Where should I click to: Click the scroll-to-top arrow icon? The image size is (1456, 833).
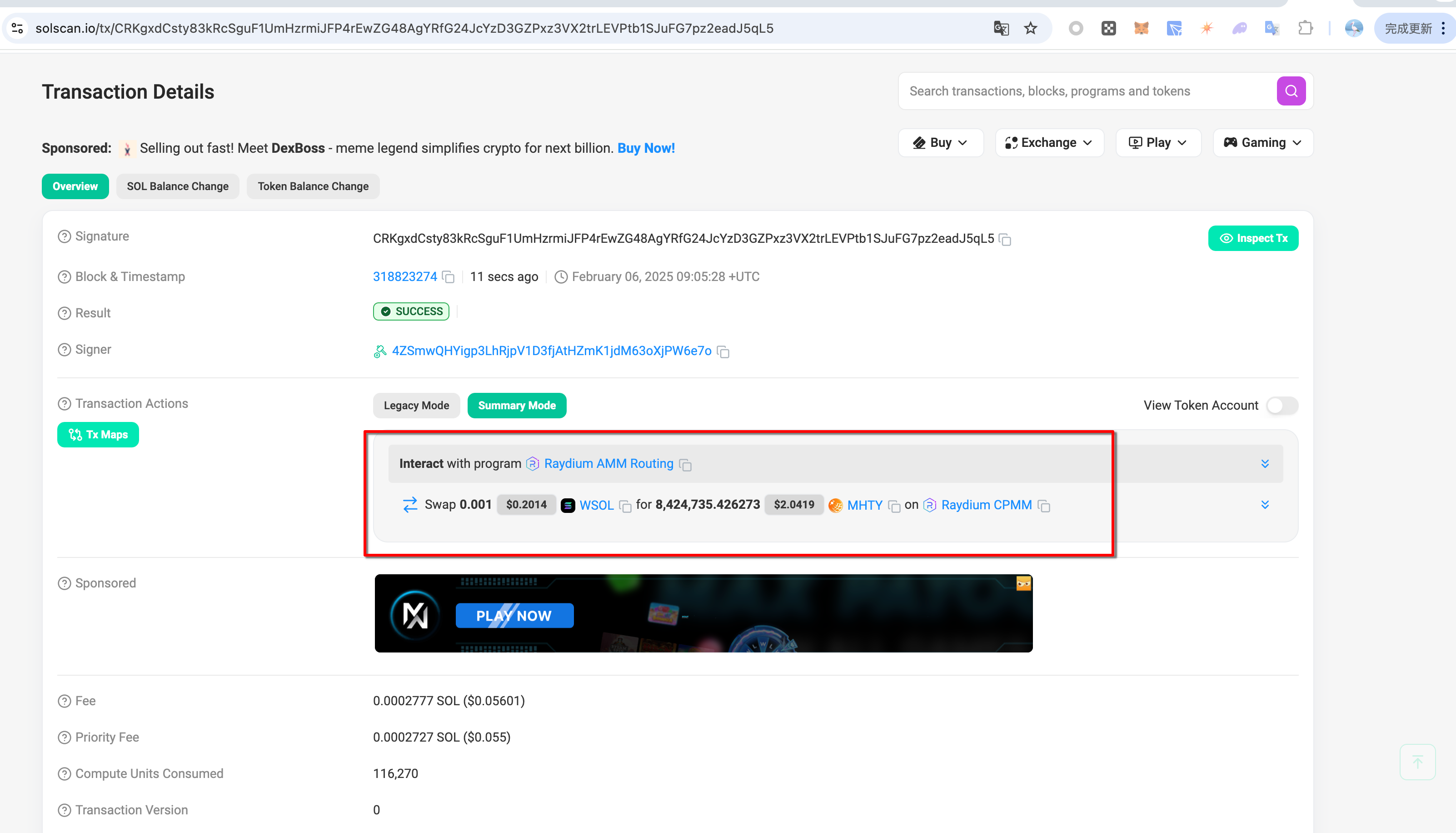pos(1417,762)
